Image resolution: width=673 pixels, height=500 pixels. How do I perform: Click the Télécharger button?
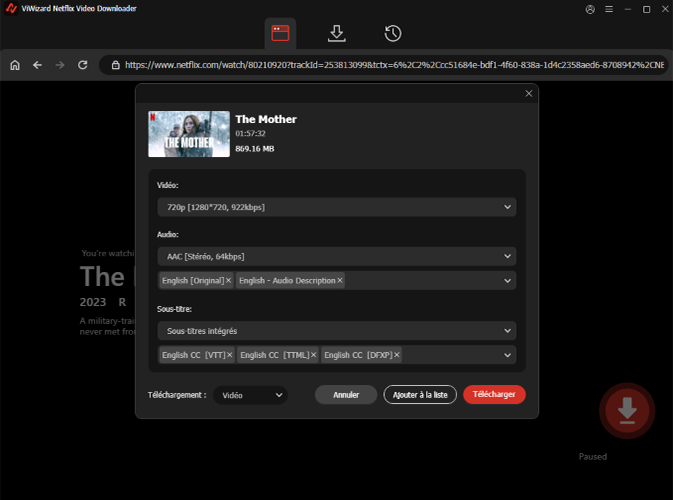pyautogui.click(x=494, y=395)
